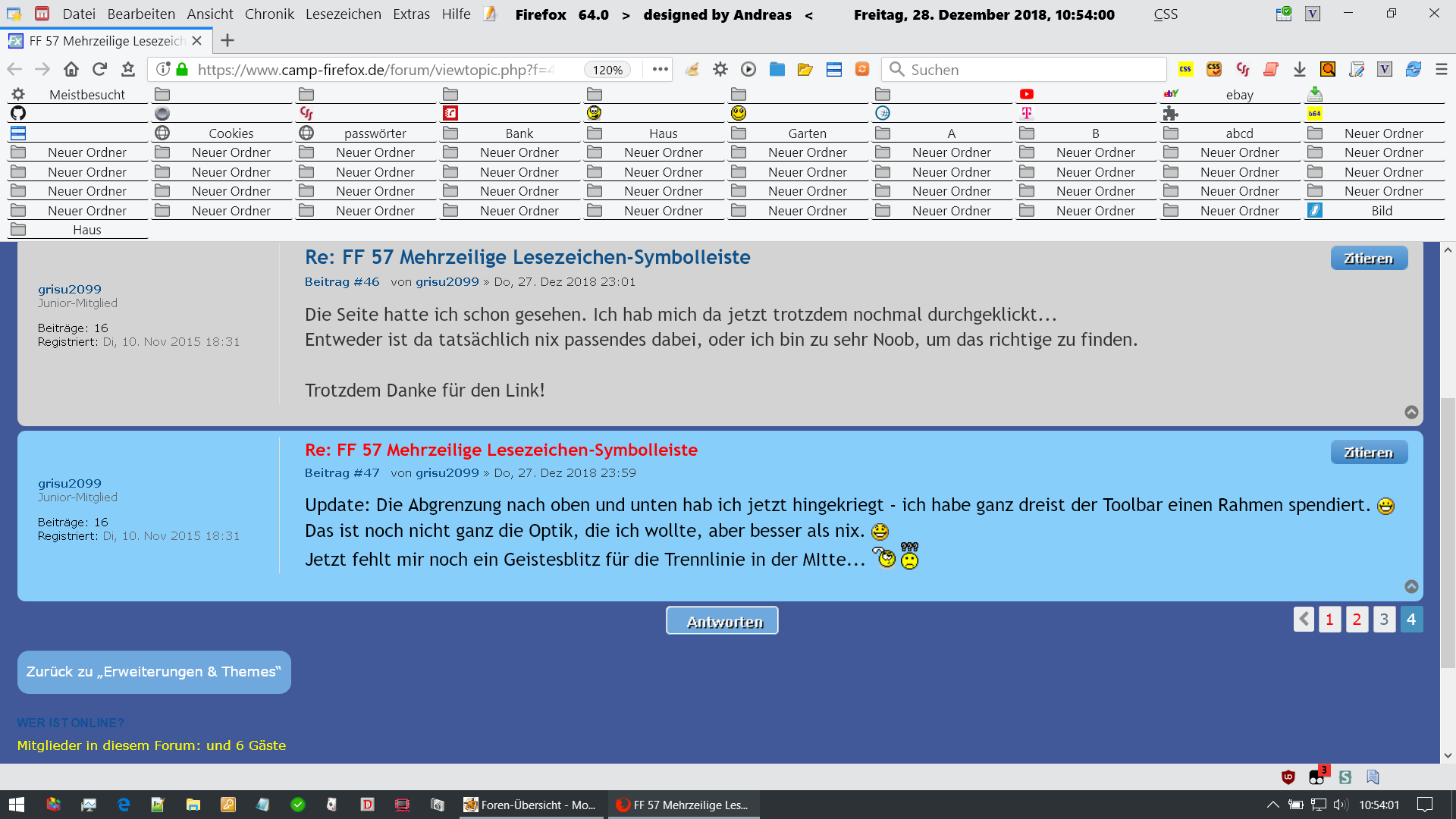
Task: Reload the current page
Action: pyautogui.click(x=99, y=69)
